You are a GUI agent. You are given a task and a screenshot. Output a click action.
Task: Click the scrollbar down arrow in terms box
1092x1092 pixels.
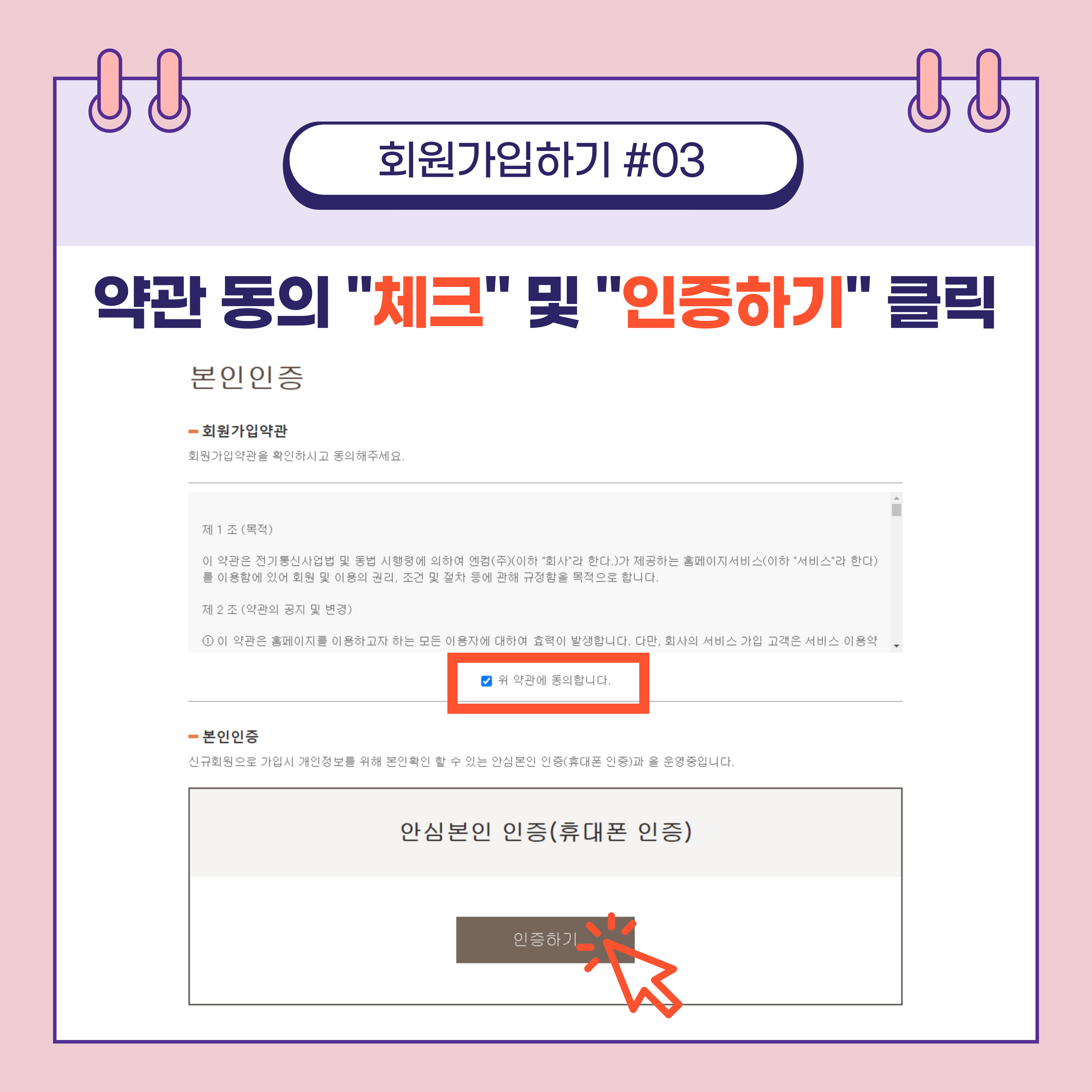(x=896, y=646)
